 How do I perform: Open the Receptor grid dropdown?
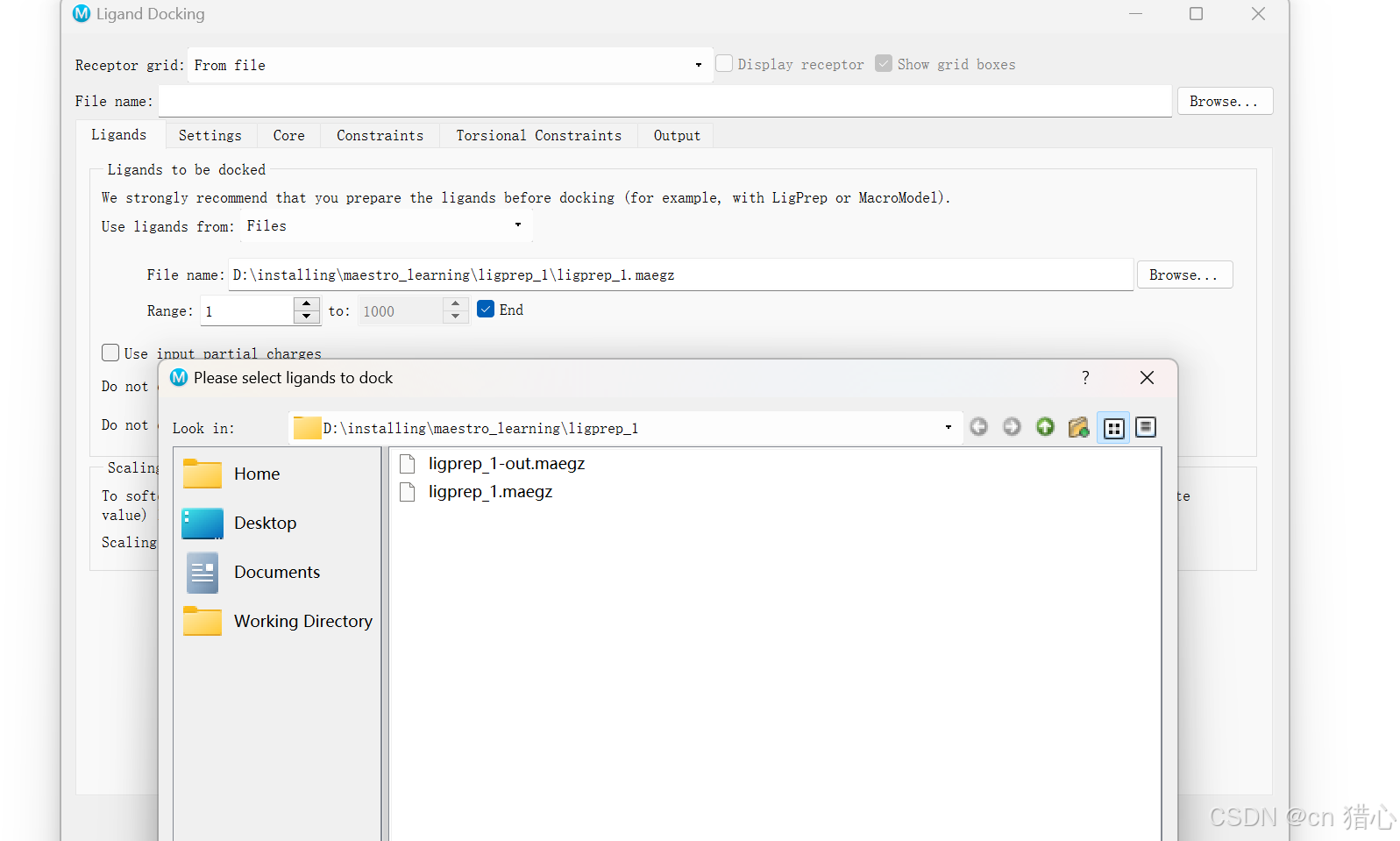pyautogui.click(x=451, y=65)
